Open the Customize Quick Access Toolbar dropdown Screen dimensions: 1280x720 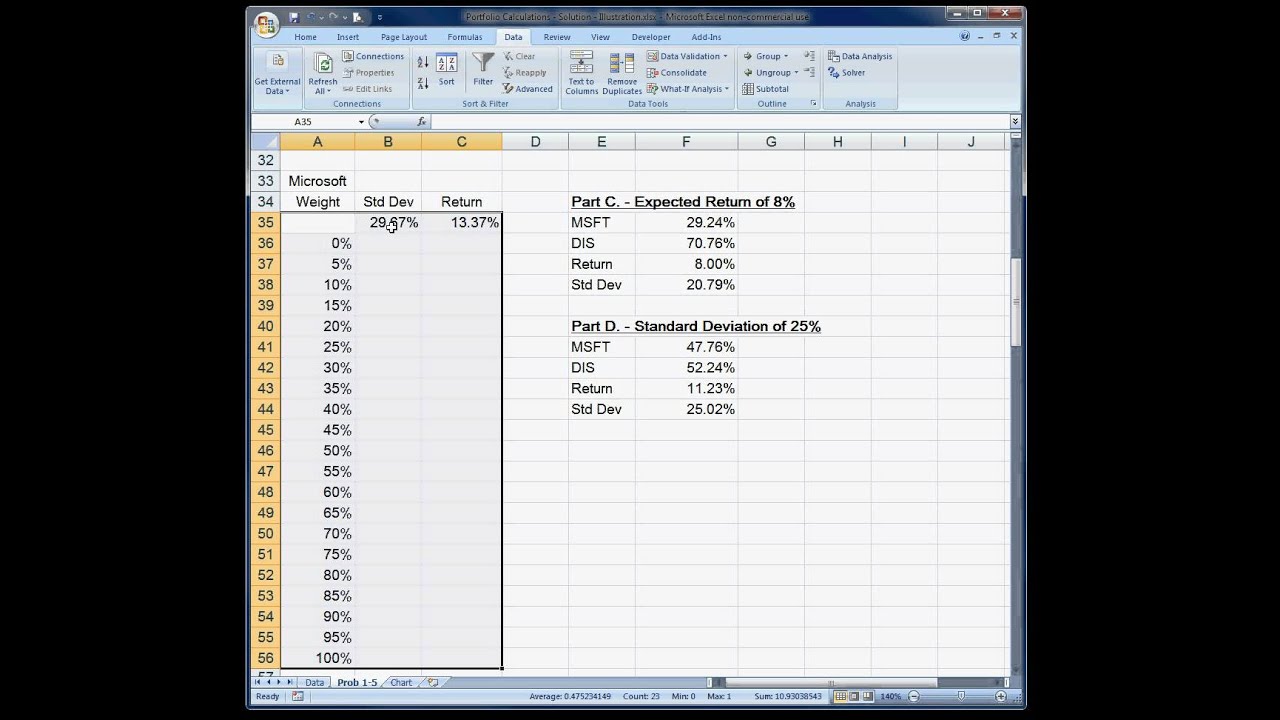tap(380, 17)
